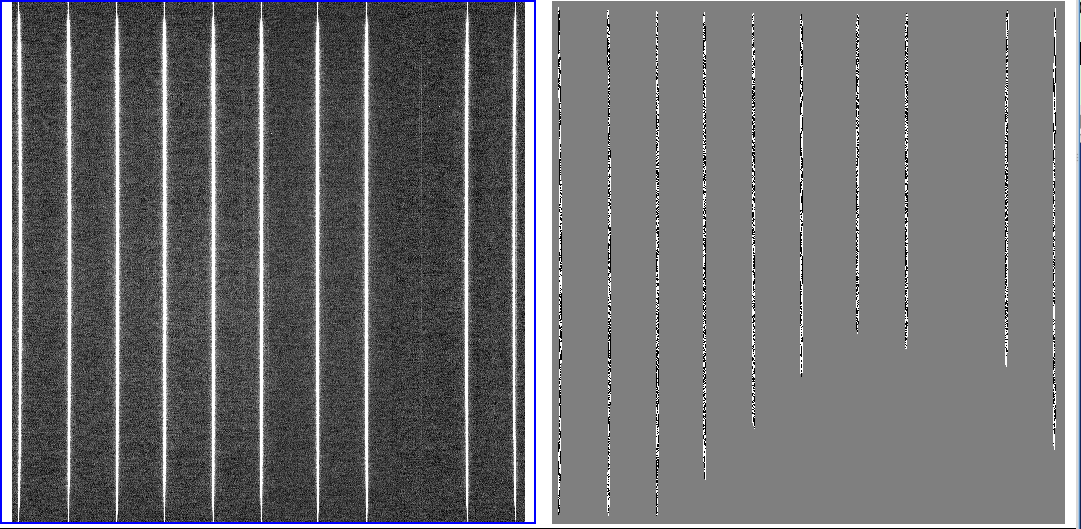1081x529 pixels.
Task: Click the white gap between the two image panels
Action: tap(544, 260)
